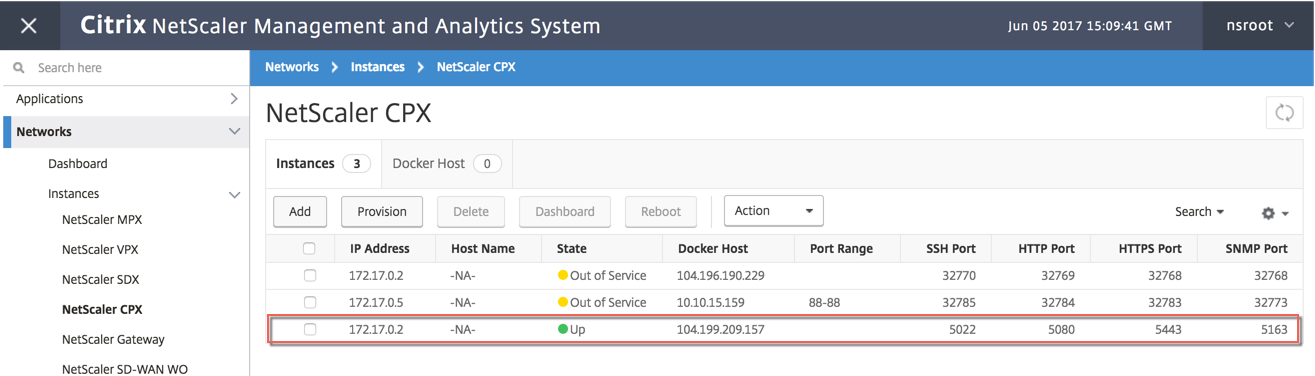The height and width of the screenshot is (376, 1315).
Task: Sort by SNMP Port column header
Action: click(x=1256, y=248)
